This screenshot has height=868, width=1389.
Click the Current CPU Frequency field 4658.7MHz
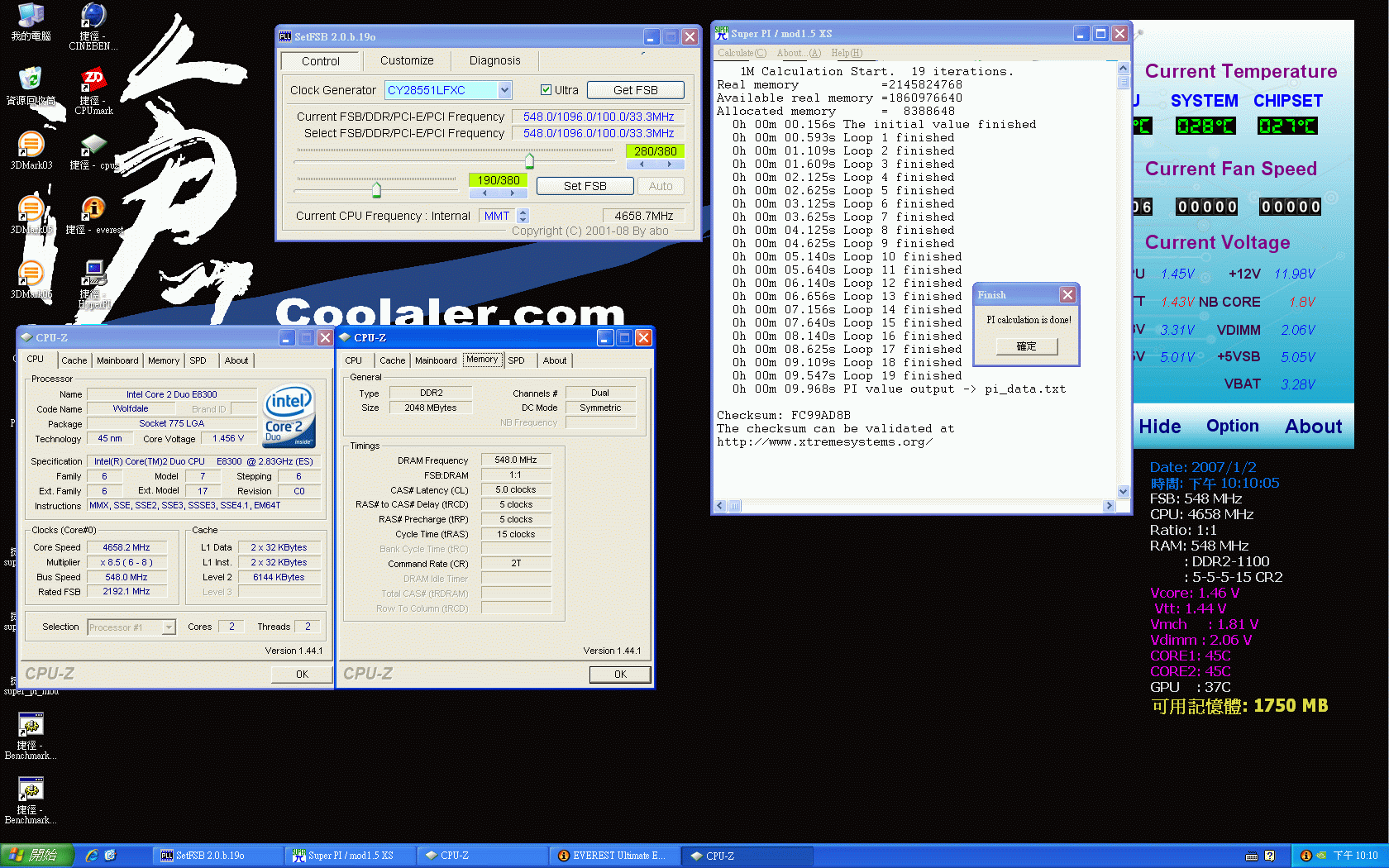pos(644,216)
